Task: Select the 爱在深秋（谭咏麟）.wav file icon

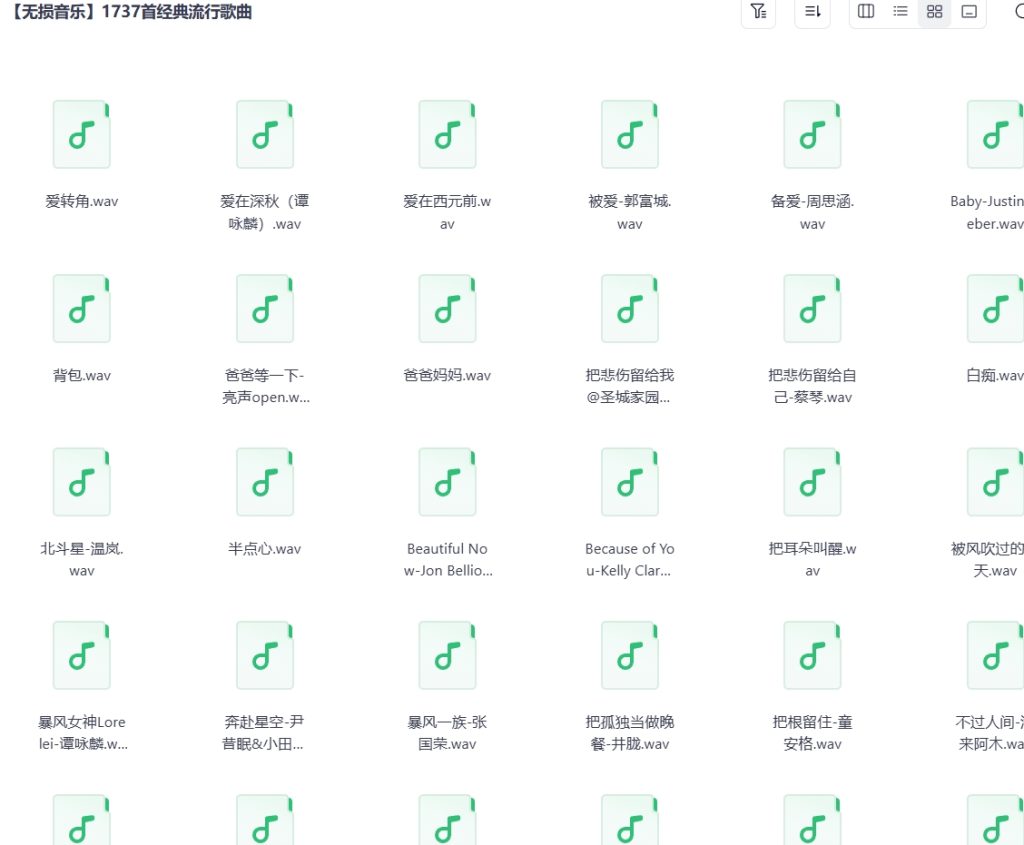Action: tap(265, 135)
